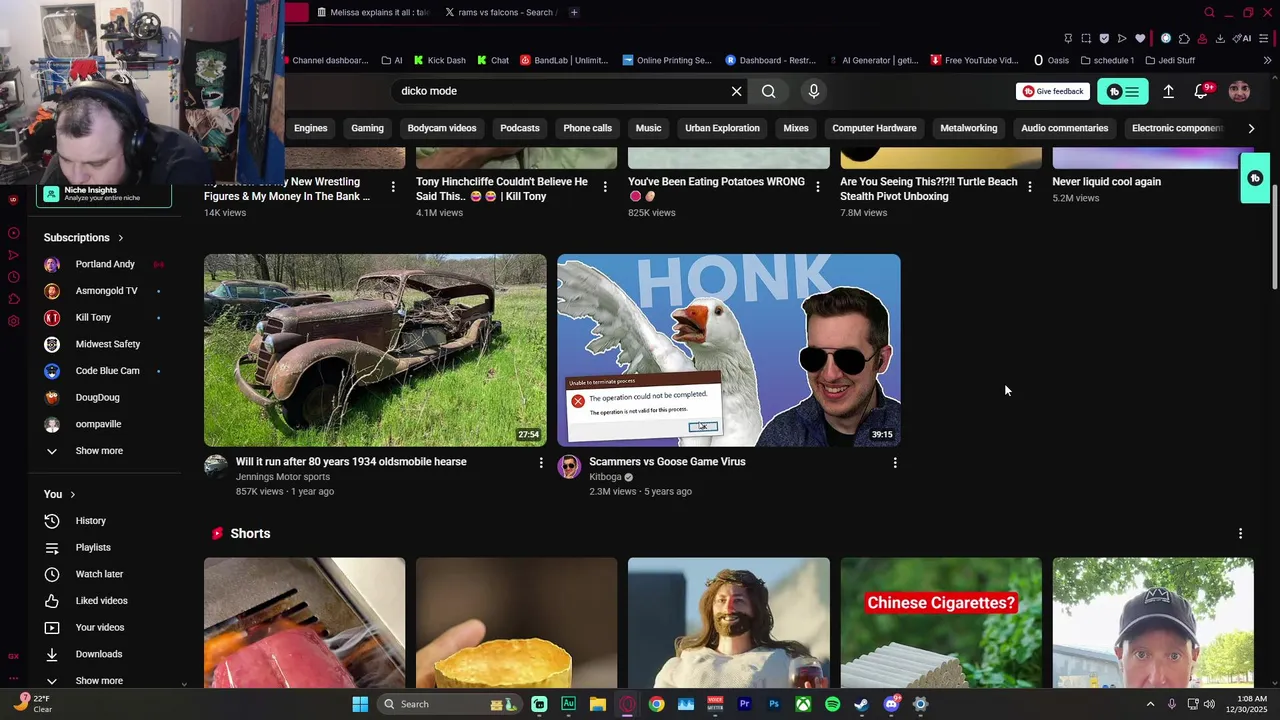Open Portland Andy subscription
The width and height of the screenshot is (1280, 720).
pyautogui.click(x=104, y=264)
